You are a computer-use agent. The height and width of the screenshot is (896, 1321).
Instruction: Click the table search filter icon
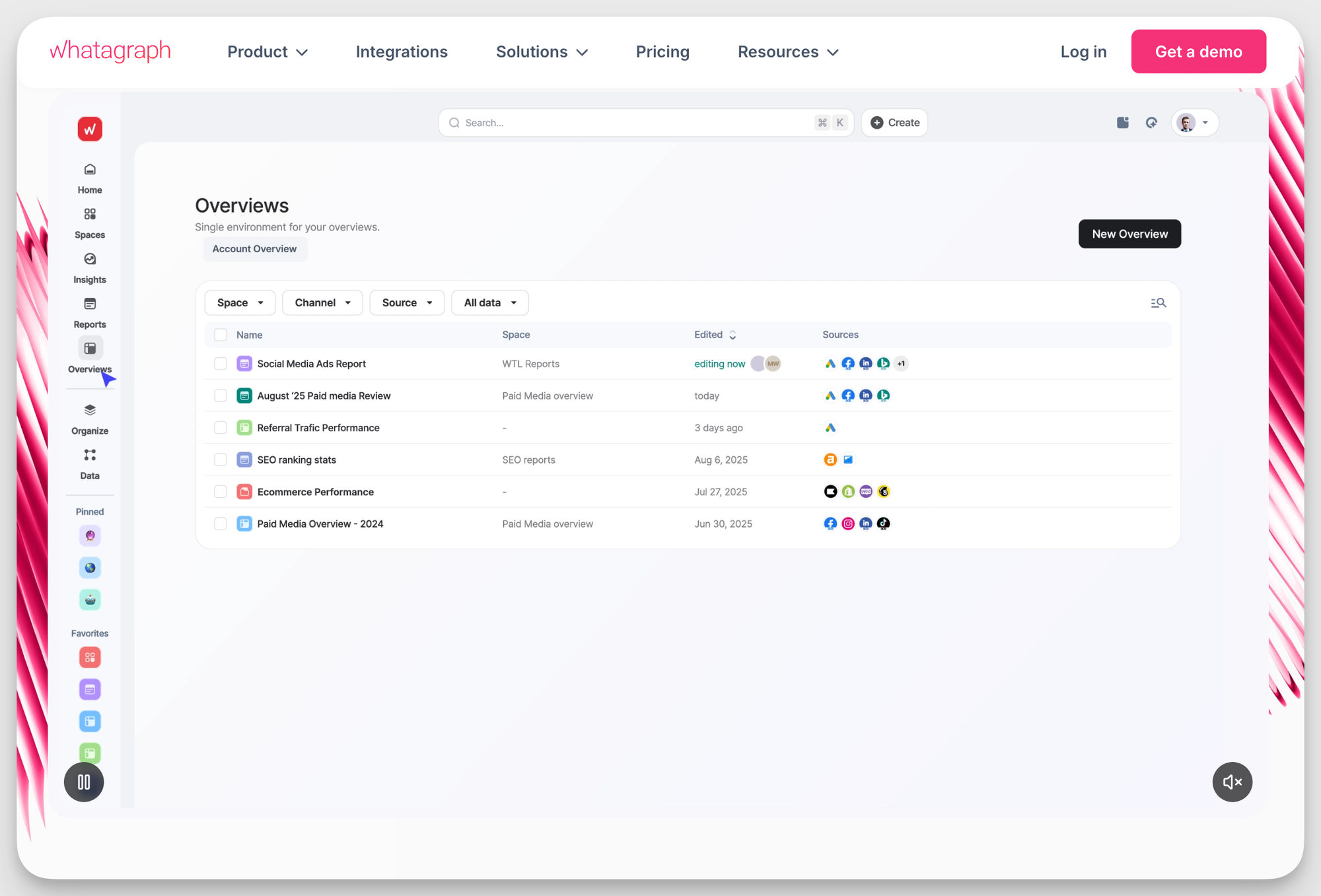(1158, 302)
